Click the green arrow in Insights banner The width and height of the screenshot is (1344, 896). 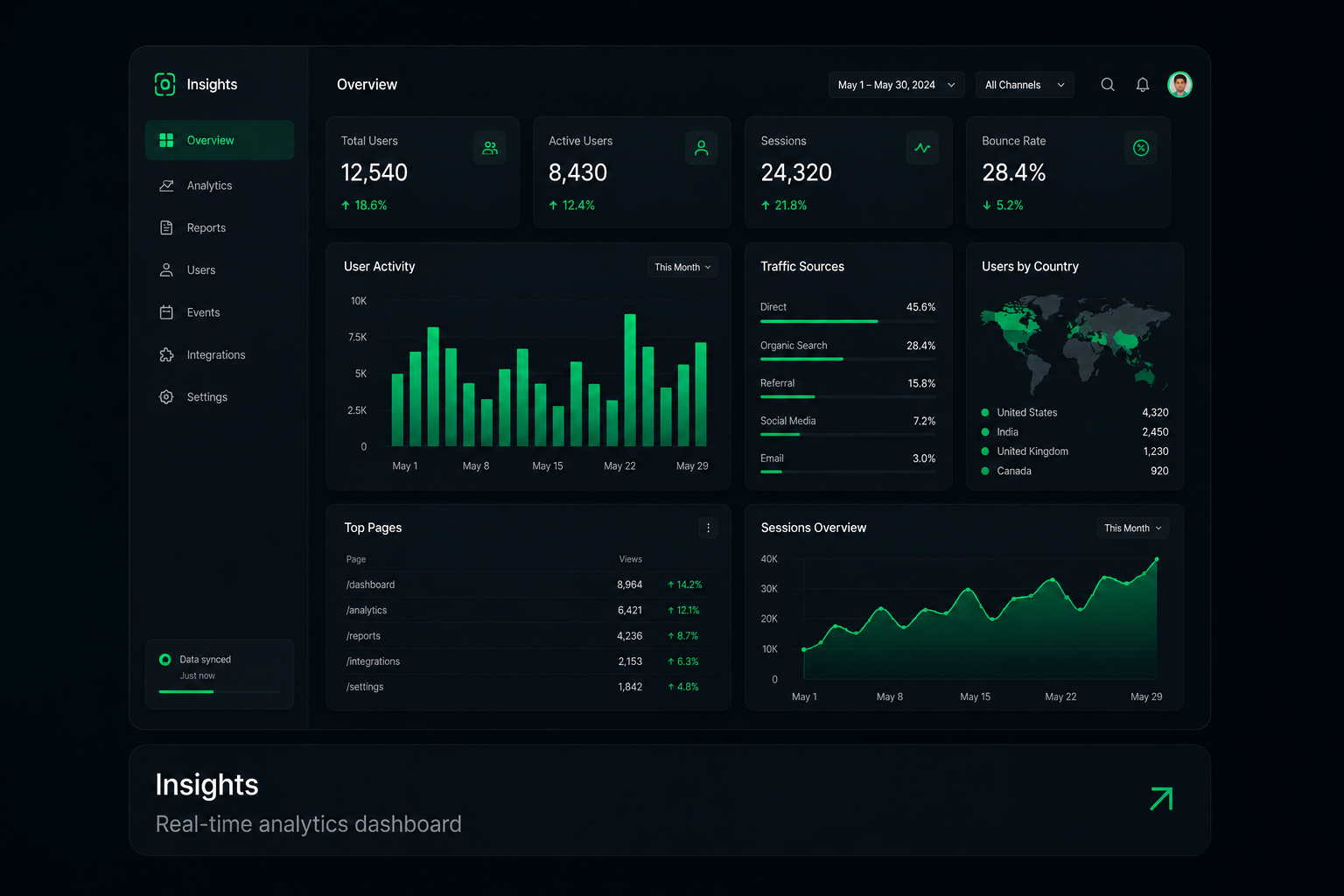point(1161,799)
